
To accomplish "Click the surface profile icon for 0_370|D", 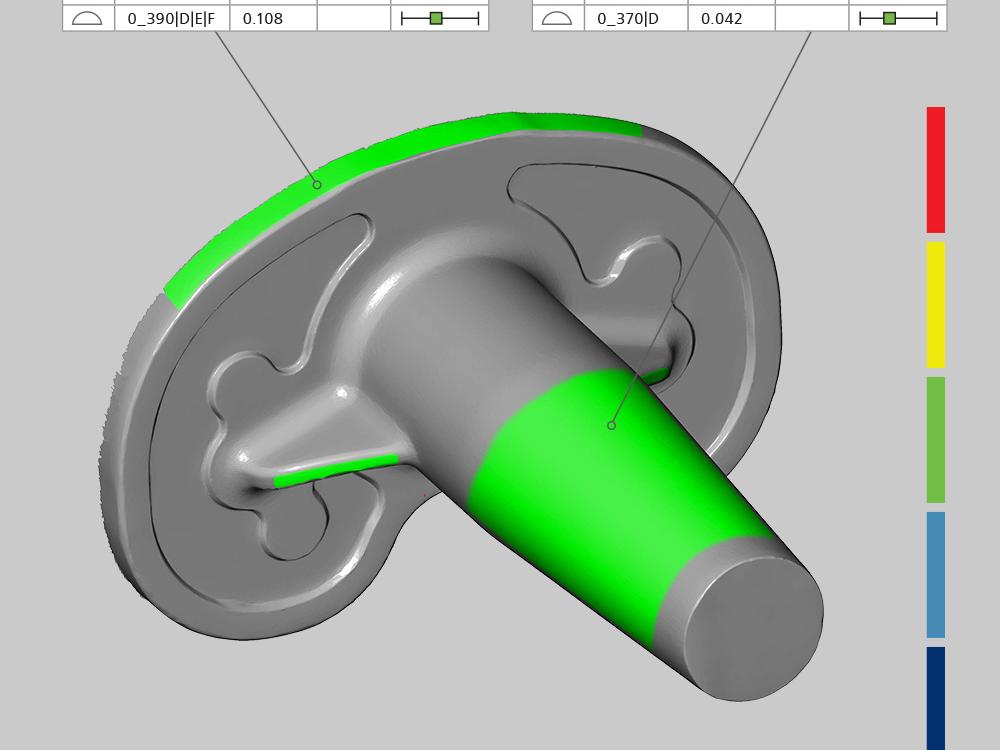I will point(557,18).
